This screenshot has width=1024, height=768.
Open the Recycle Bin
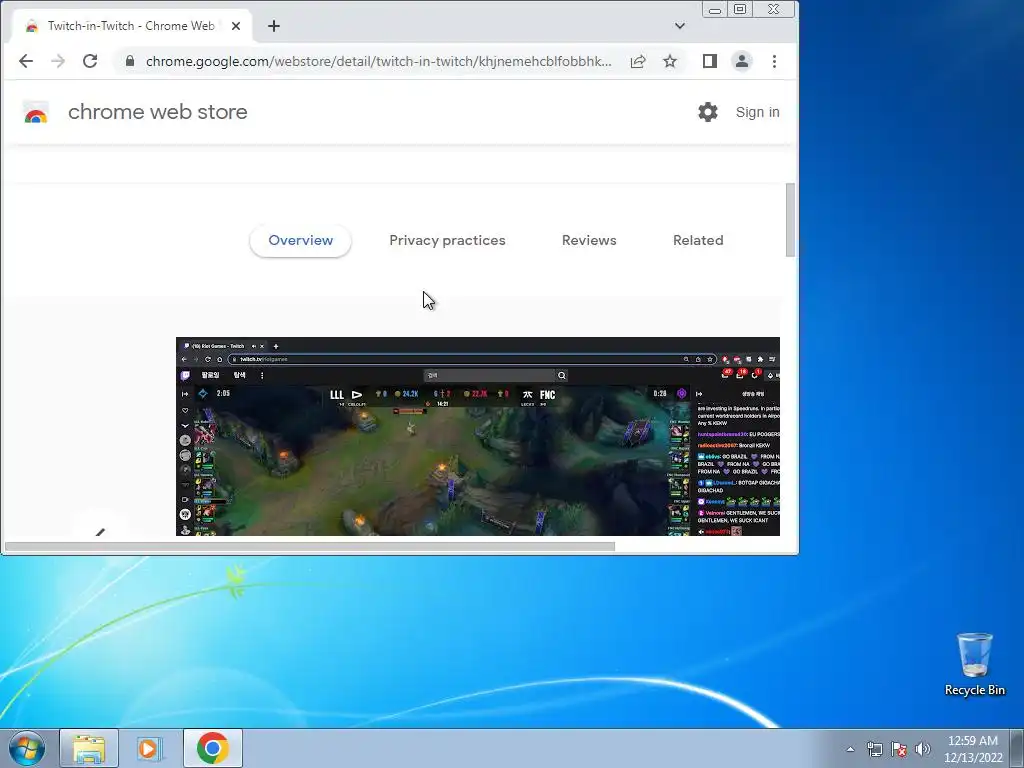974,664
